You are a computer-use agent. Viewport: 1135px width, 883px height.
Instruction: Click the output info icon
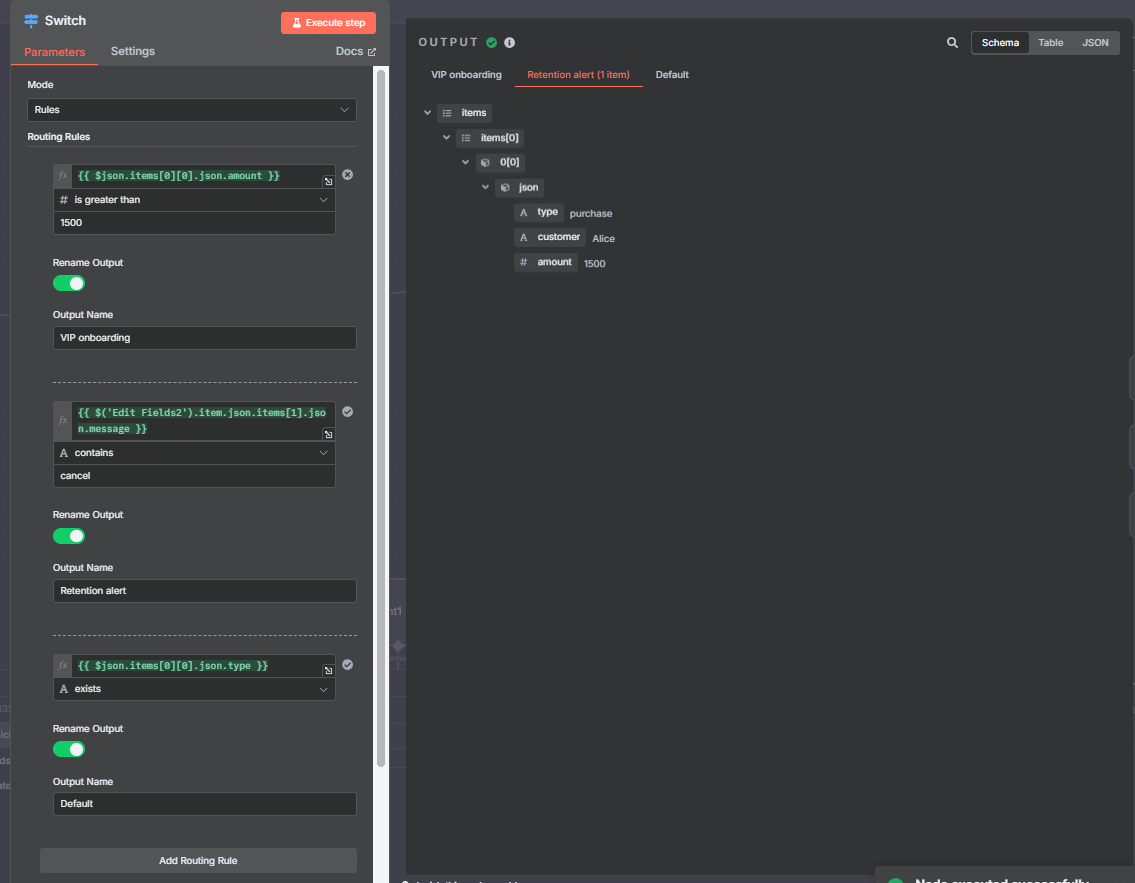click(x=510, y=43)
